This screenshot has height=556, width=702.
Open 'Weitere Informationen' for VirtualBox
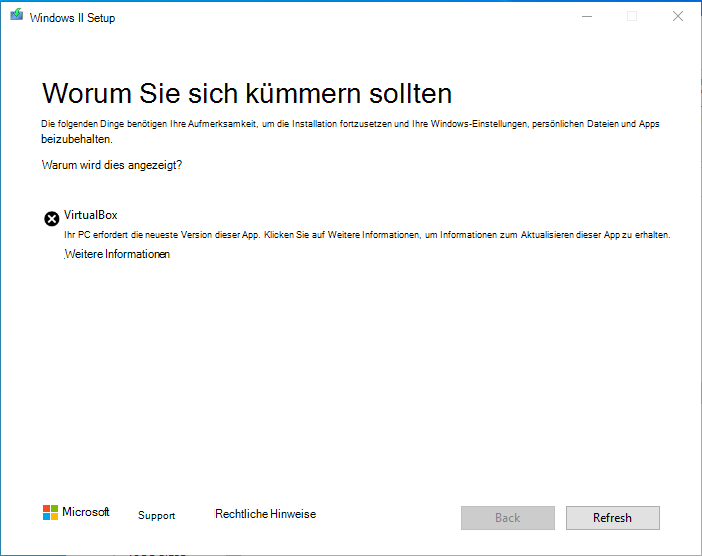click(117, 254)
